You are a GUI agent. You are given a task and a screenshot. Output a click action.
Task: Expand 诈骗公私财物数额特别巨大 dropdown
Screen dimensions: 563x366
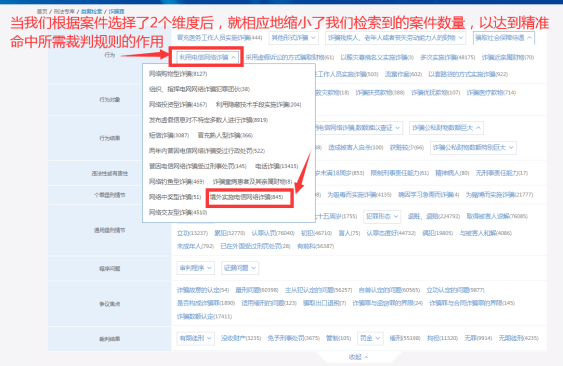[x=473, y=148]
